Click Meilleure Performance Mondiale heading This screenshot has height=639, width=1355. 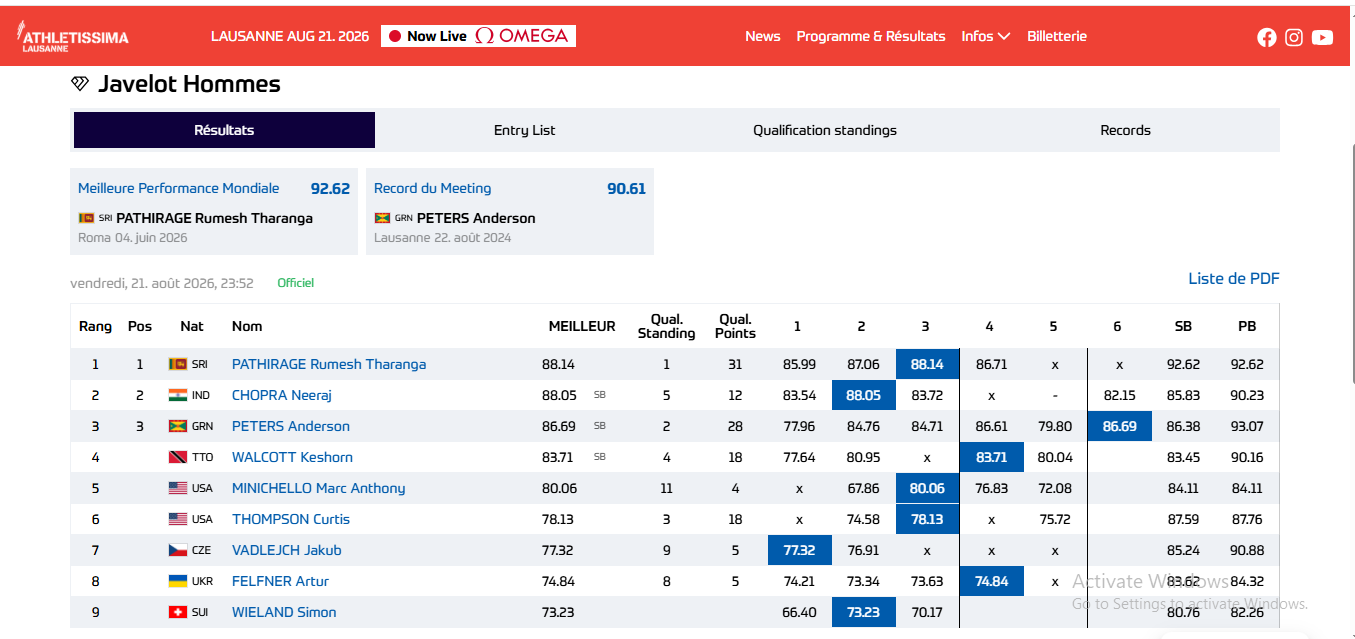click(x=179, y=188)
